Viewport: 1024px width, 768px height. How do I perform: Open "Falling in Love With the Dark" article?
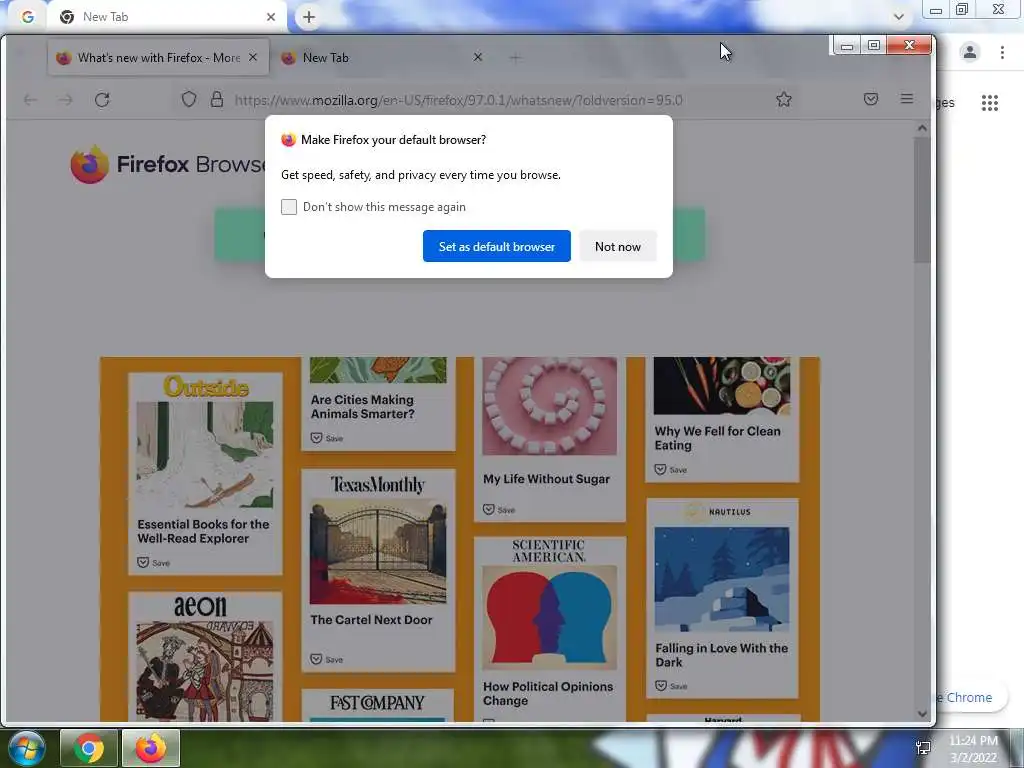tap(721, 655)
